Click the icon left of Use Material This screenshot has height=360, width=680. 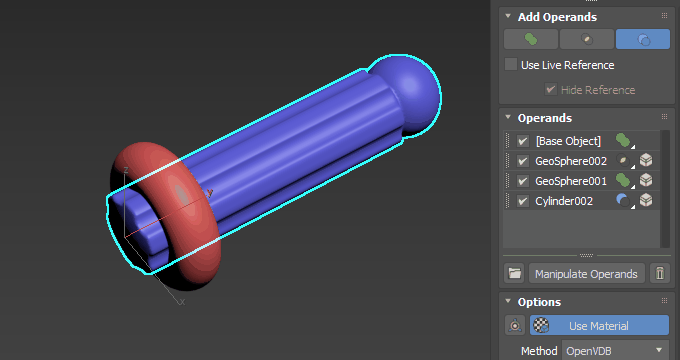pos(515,325)
